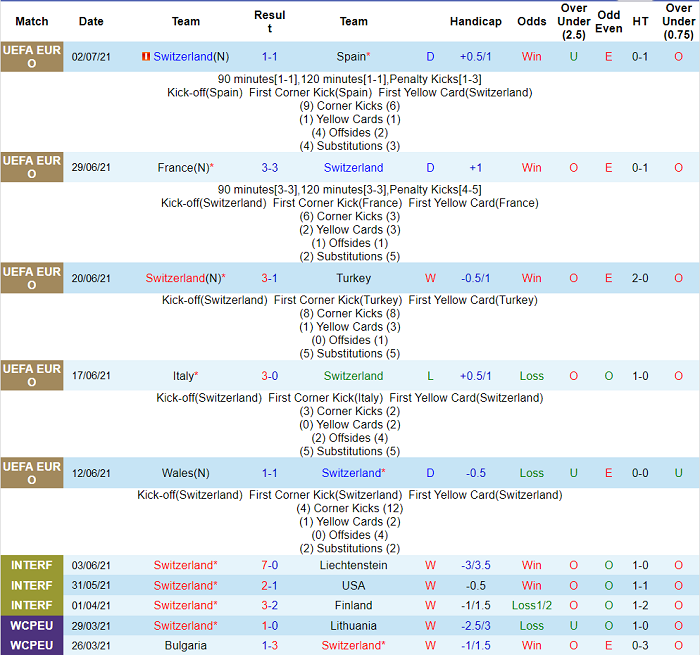Click the Date column header
This screenshot has height=655, width=700.
pos(91,21)
